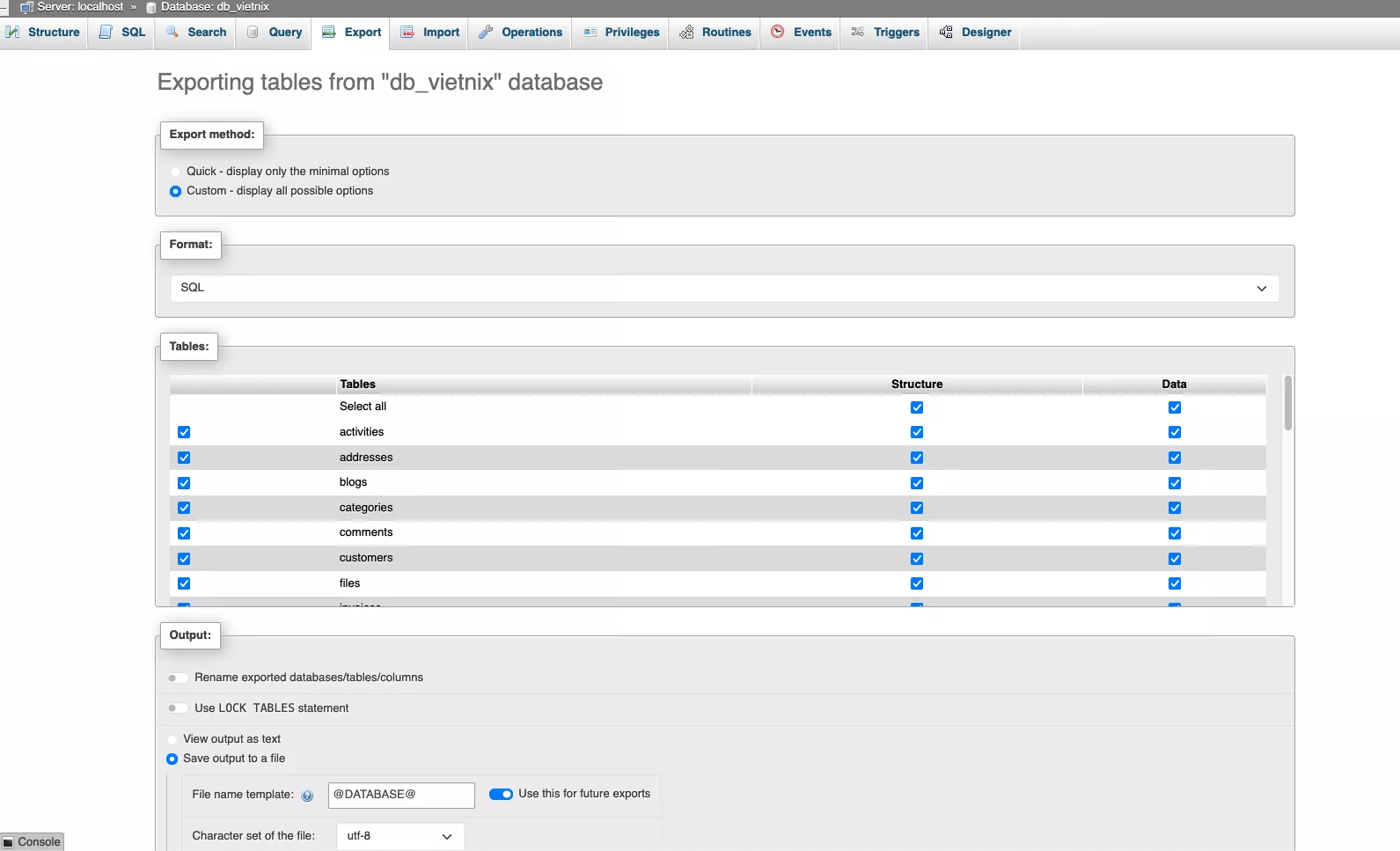
Task: Click the tables list vertical scrollbar
Action: [1287, 405]
